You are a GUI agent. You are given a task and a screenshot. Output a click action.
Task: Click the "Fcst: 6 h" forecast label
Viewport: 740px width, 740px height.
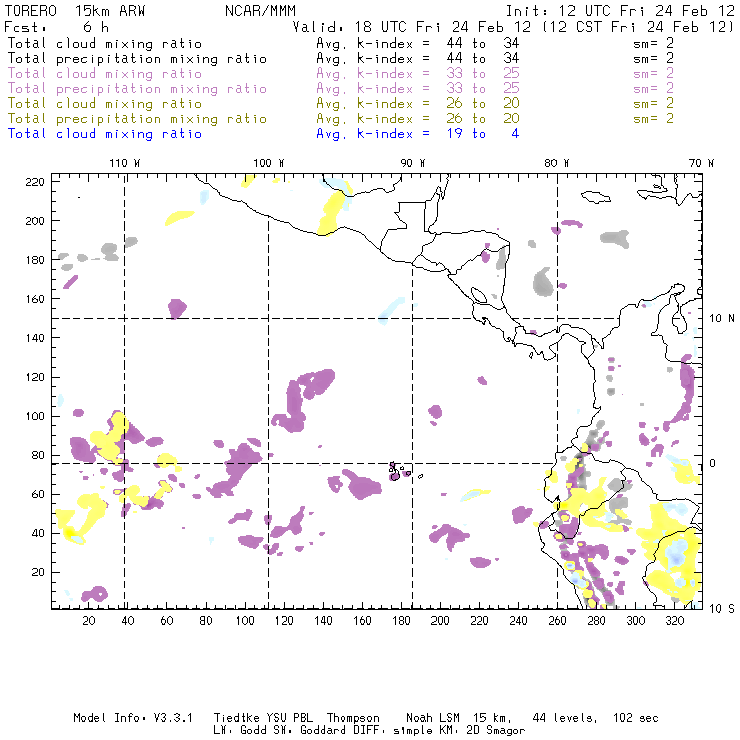57,27
